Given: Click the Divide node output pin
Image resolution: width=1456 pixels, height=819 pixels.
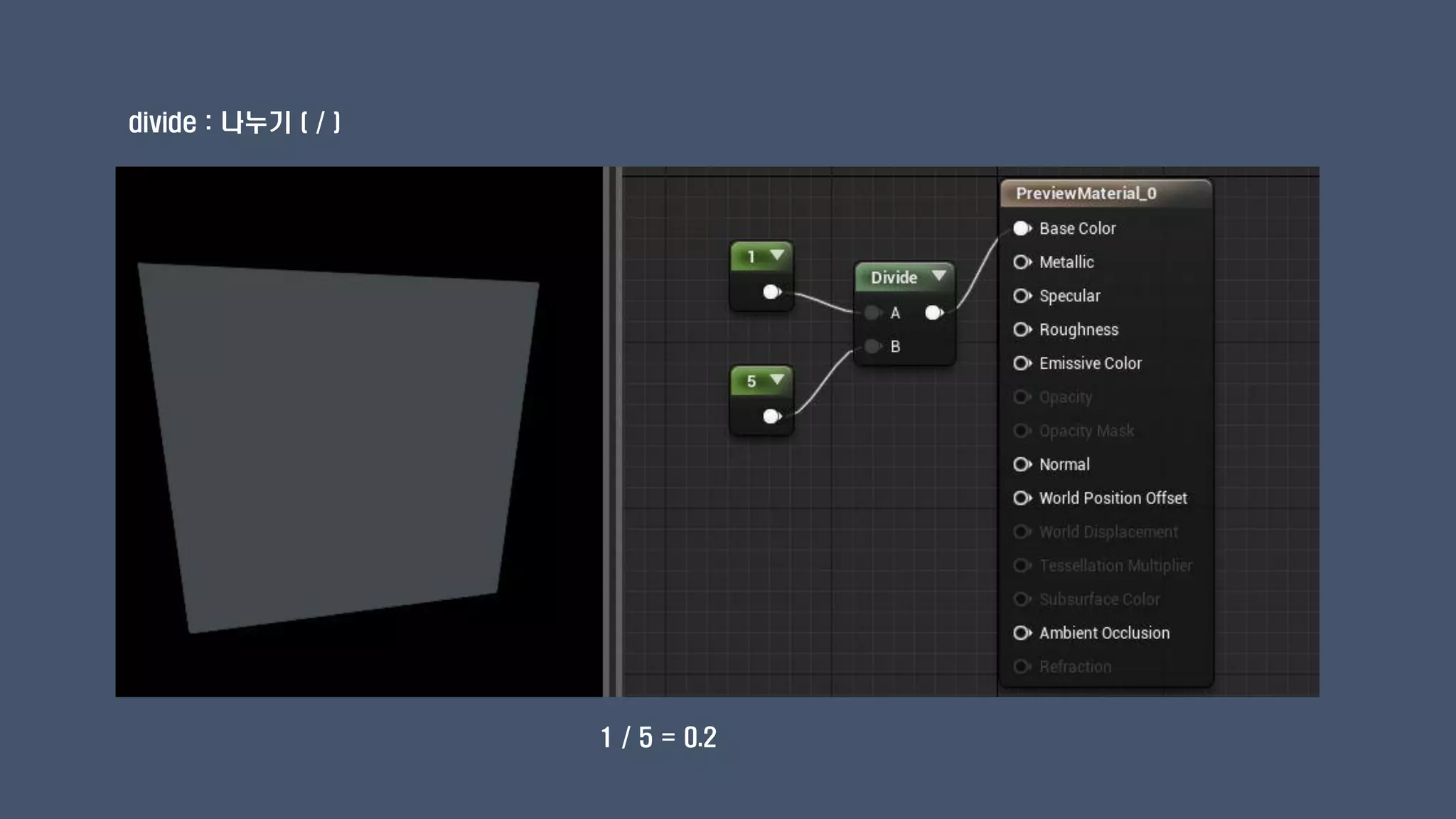Looking at the screenshot, I should click(933, 312).
